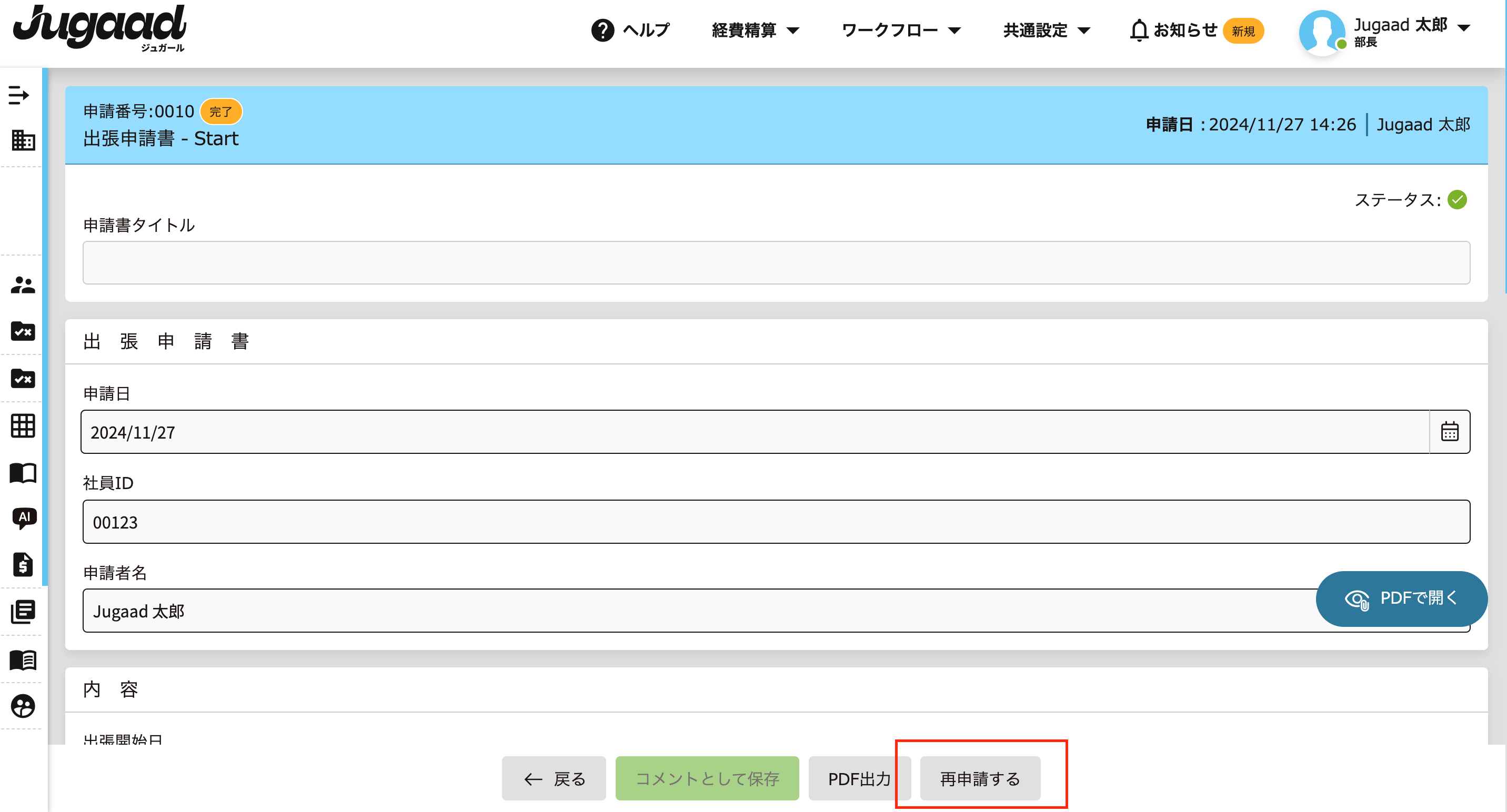This screenshot has width=1507, height=812.
Task: Click the open book sidebar icon
Action: click(x=23, y=473)
